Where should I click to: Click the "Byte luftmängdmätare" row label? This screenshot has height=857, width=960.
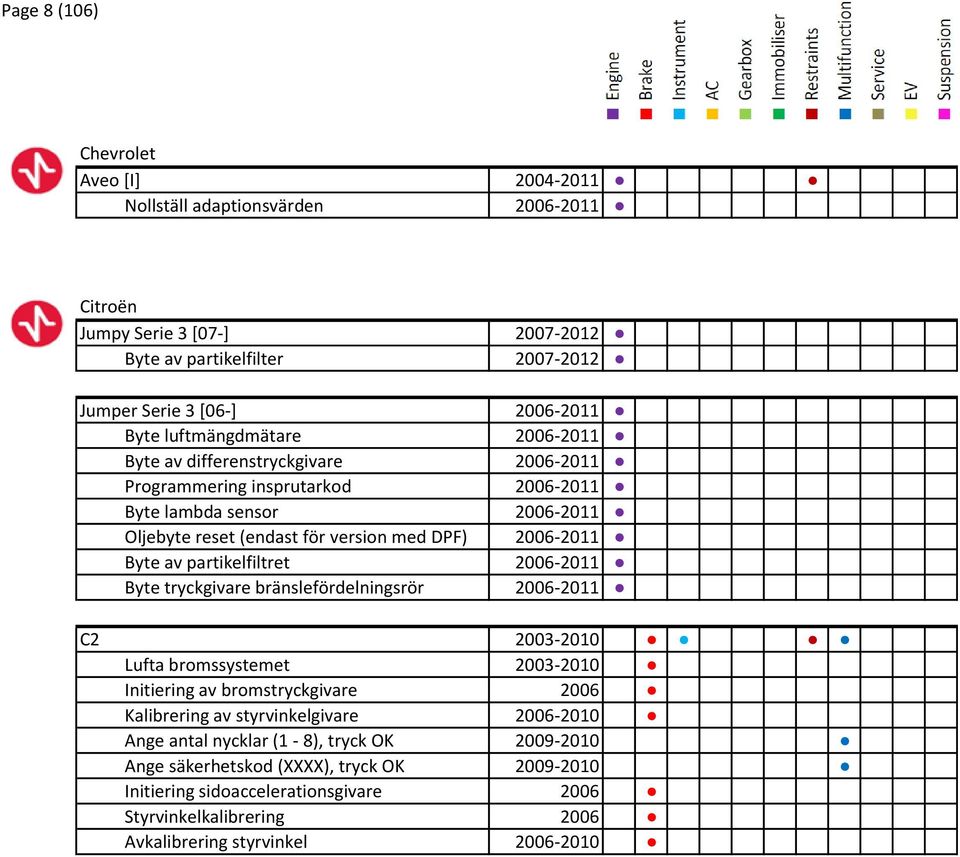coord(213,436)
